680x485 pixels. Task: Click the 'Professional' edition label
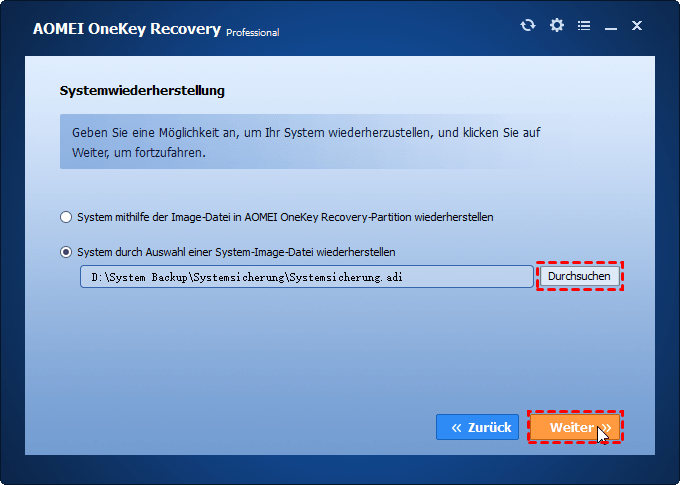253,33
